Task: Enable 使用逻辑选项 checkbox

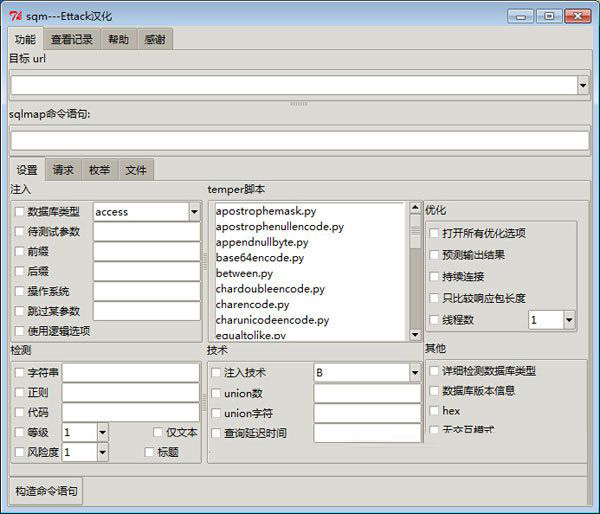Action: pos(19,331)
